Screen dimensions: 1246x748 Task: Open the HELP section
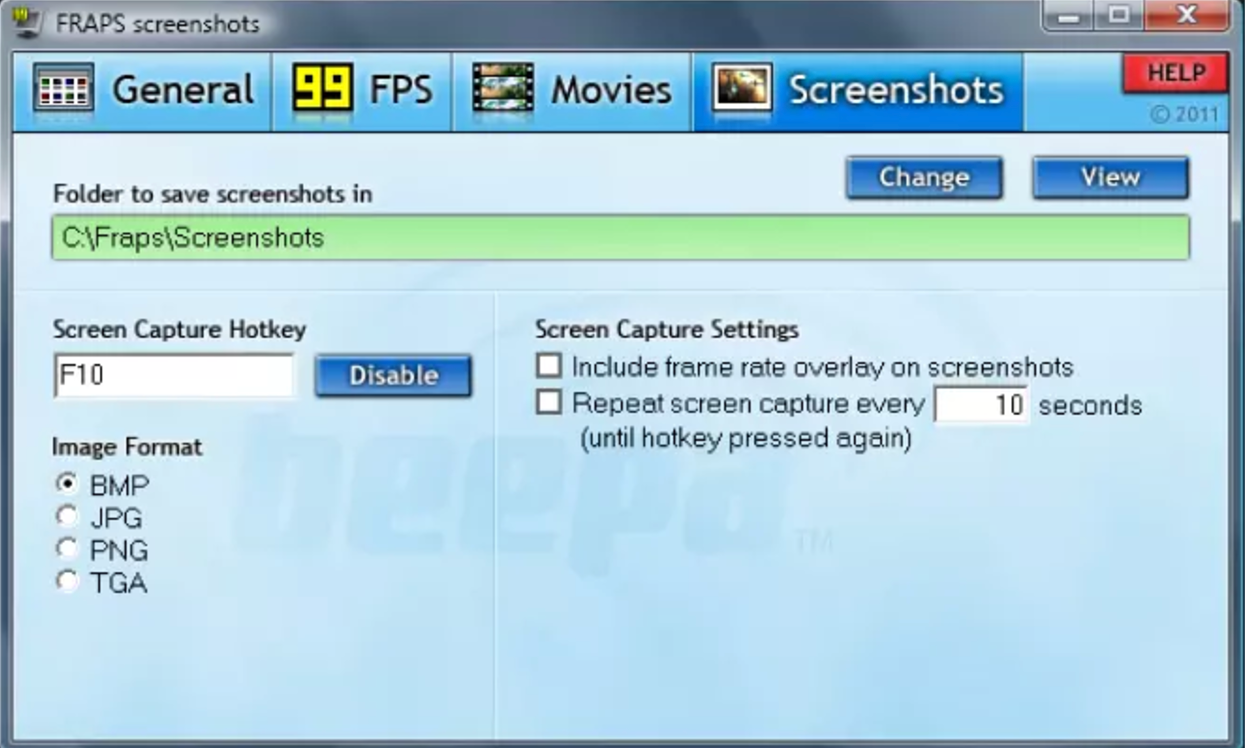pos(1175,72)
